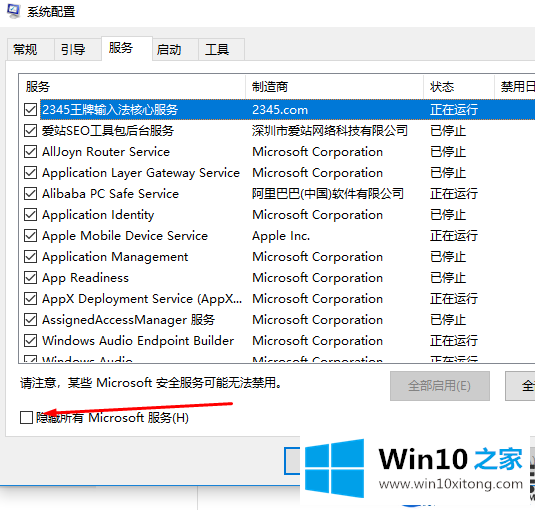Toggle Application Identity checkbox

(x=30, y=215)
